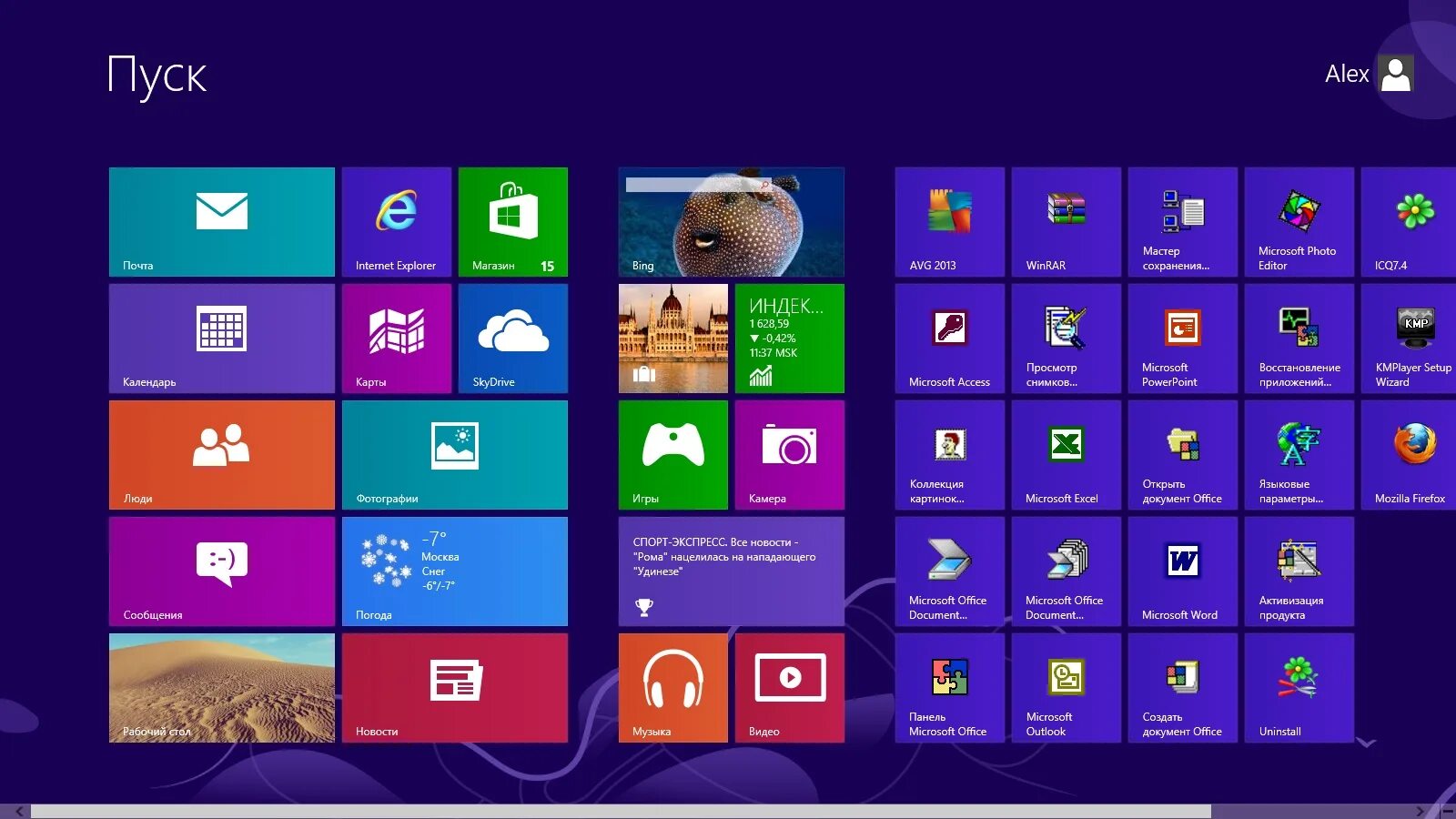
Task: Open the Камера camera tile
Action: point(790,455)
